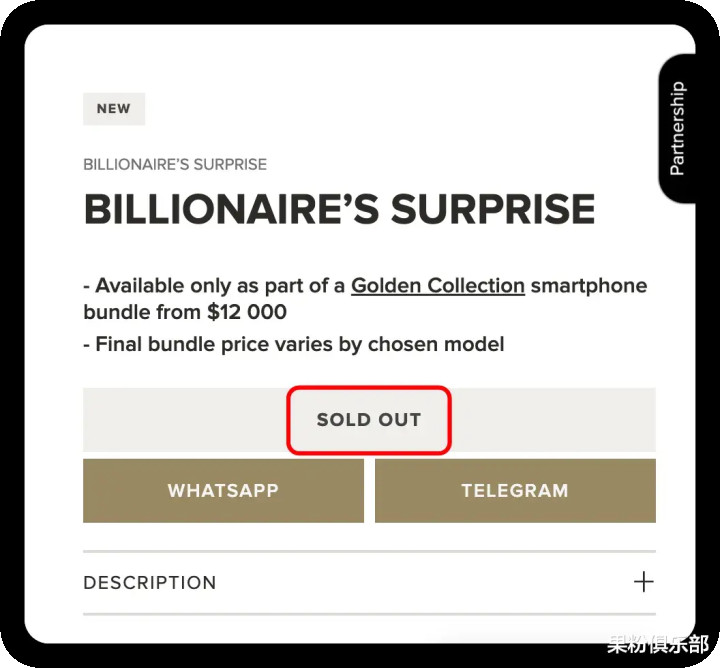
Task: Click the divider line below Description
Action: point(369,614)
